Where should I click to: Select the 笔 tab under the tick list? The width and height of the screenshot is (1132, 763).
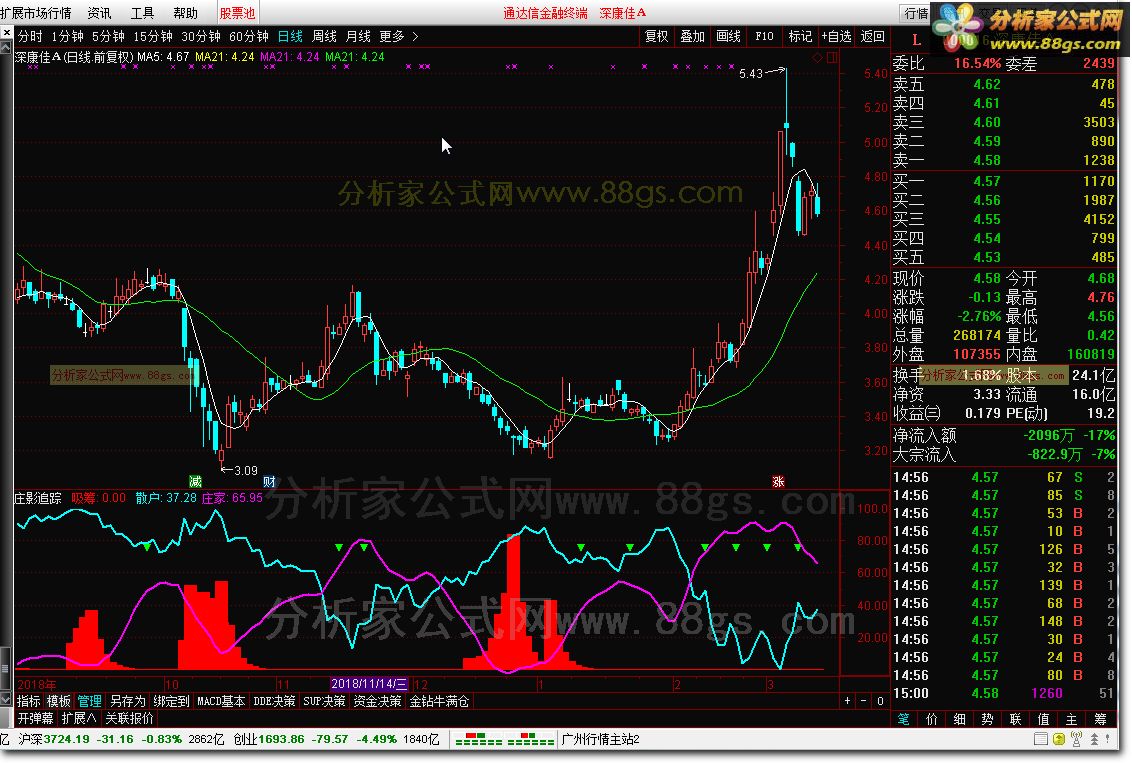click(x=903, y=719)
